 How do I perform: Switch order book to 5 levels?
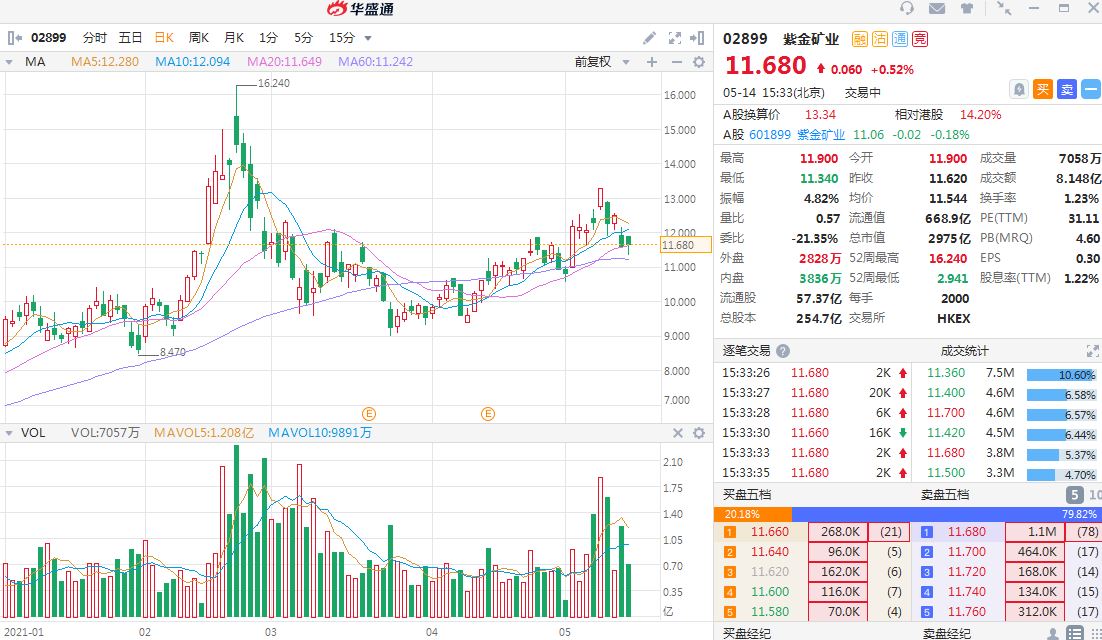click(1074, 495)
